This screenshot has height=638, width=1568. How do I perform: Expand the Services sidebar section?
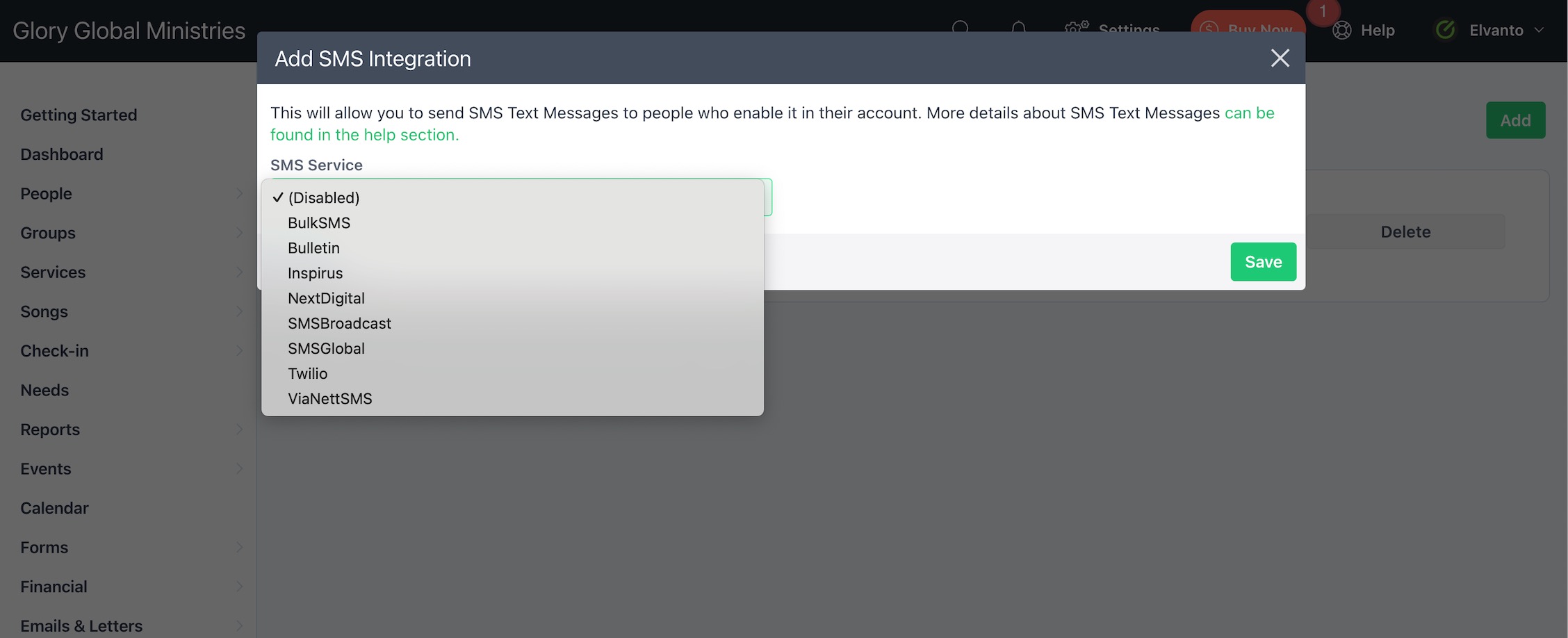coord(131,272)
